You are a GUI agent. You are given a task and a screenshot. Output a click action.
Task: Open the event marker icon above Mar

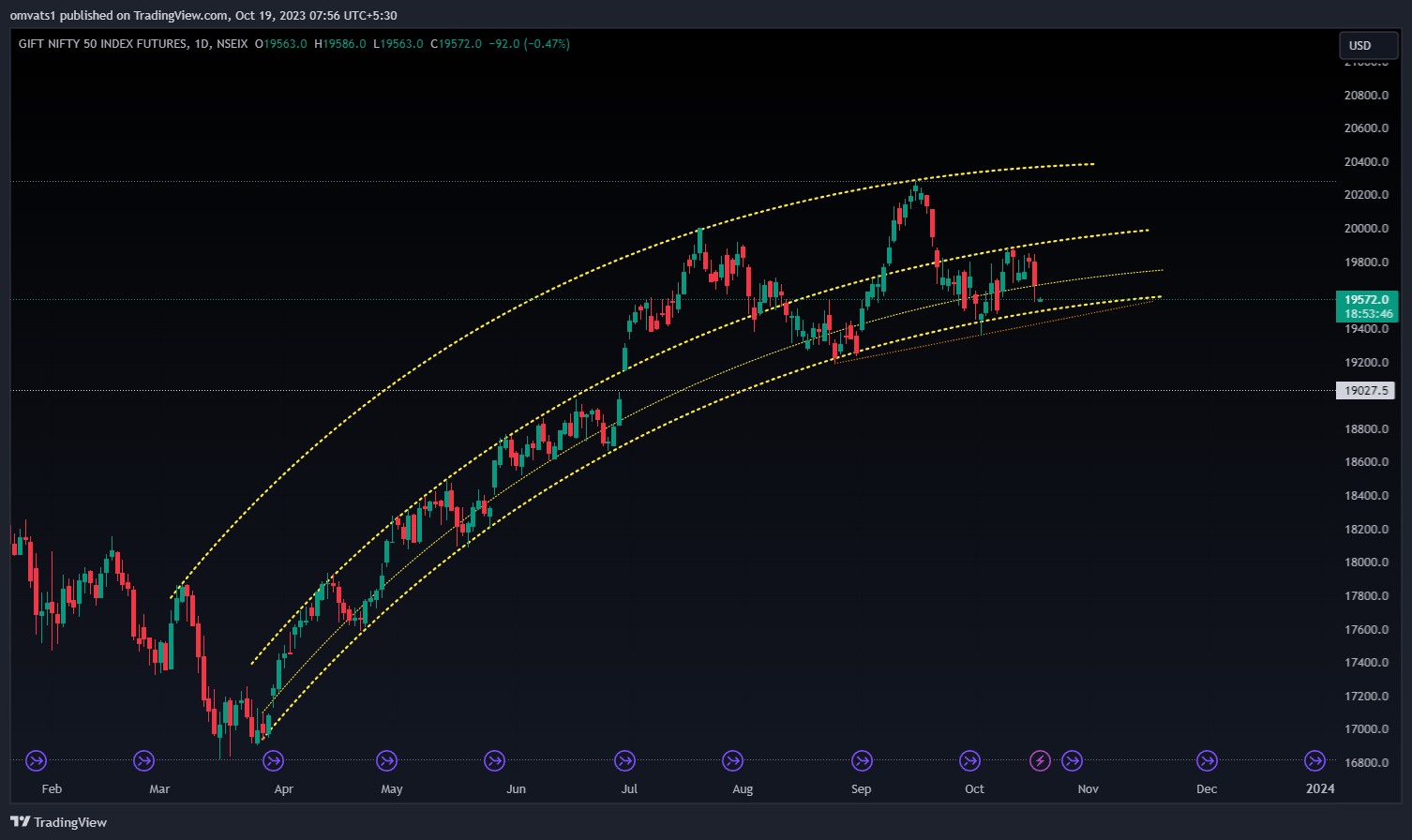click(143, 760)
